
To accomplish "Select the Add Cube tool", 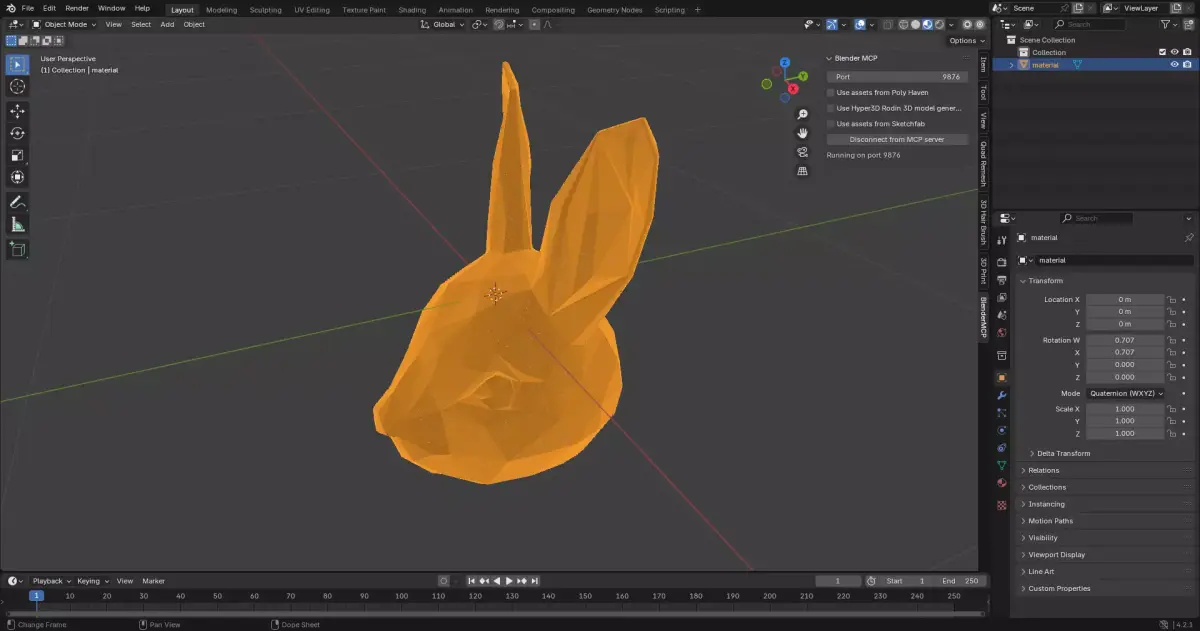I will 17,249.
